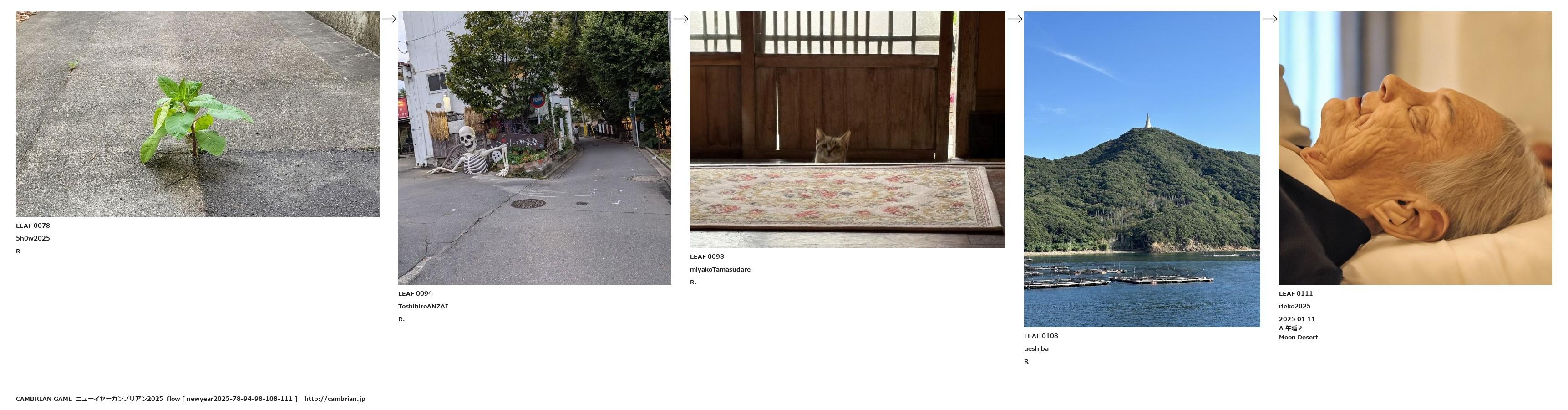Click the LEAF 0078 label
This screenshot has height=410, width=1568.
[33, 226]
